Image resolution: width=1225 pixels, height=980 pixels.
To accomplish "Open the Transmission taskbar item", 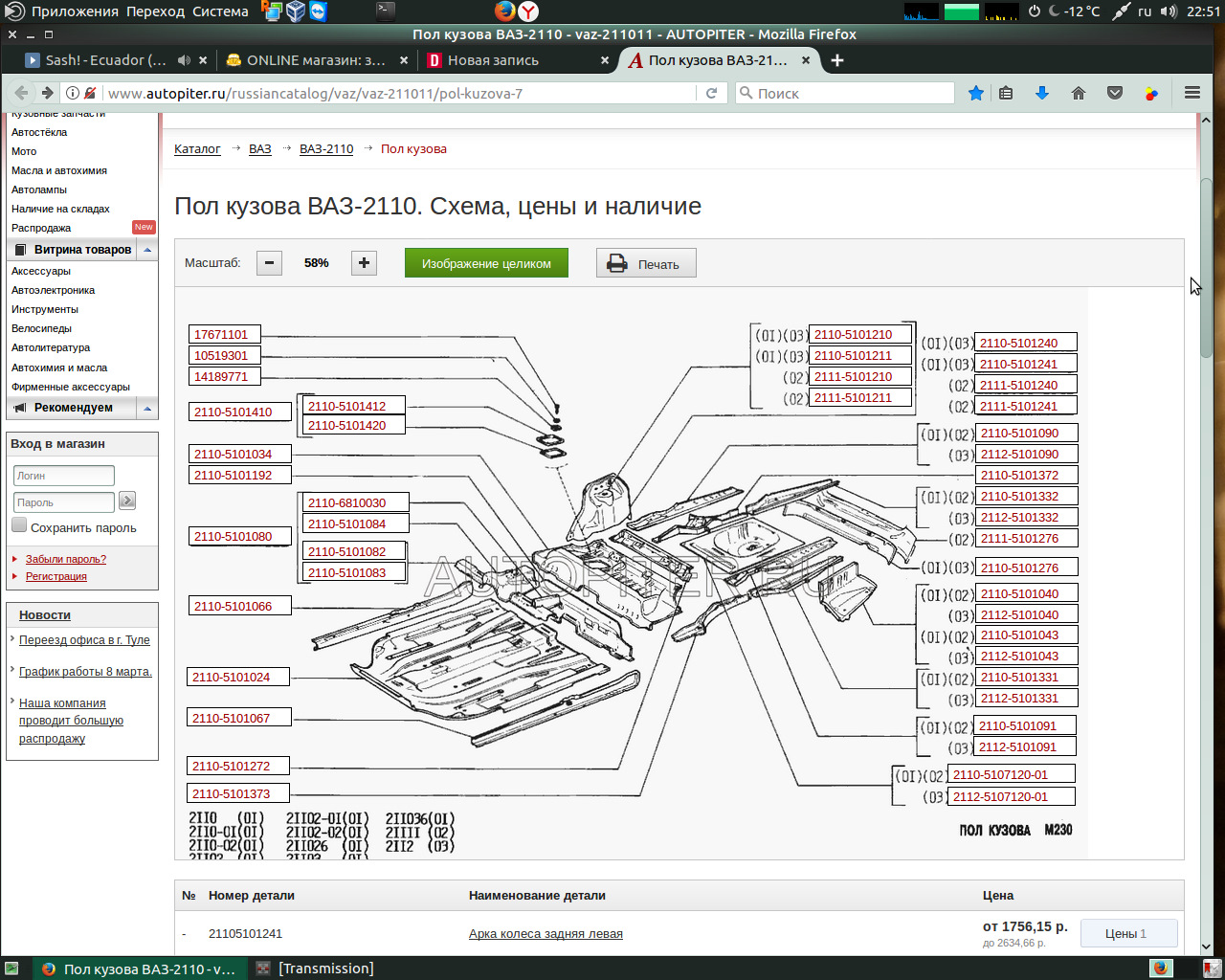I will [315, 969].
